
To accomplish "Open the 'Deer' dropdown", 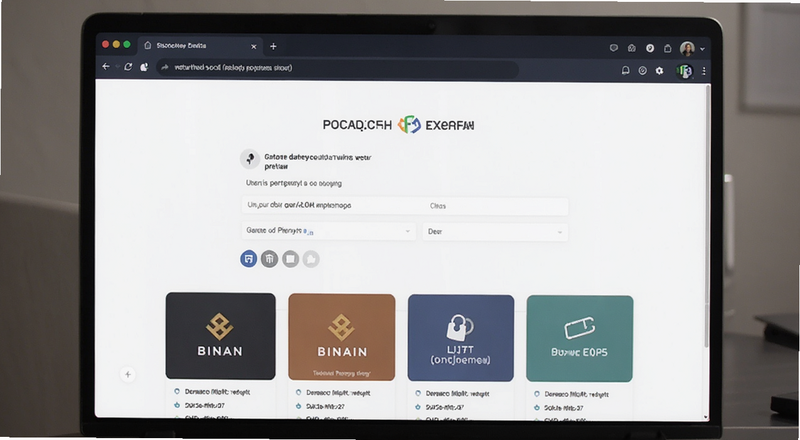I will [495, 232].
